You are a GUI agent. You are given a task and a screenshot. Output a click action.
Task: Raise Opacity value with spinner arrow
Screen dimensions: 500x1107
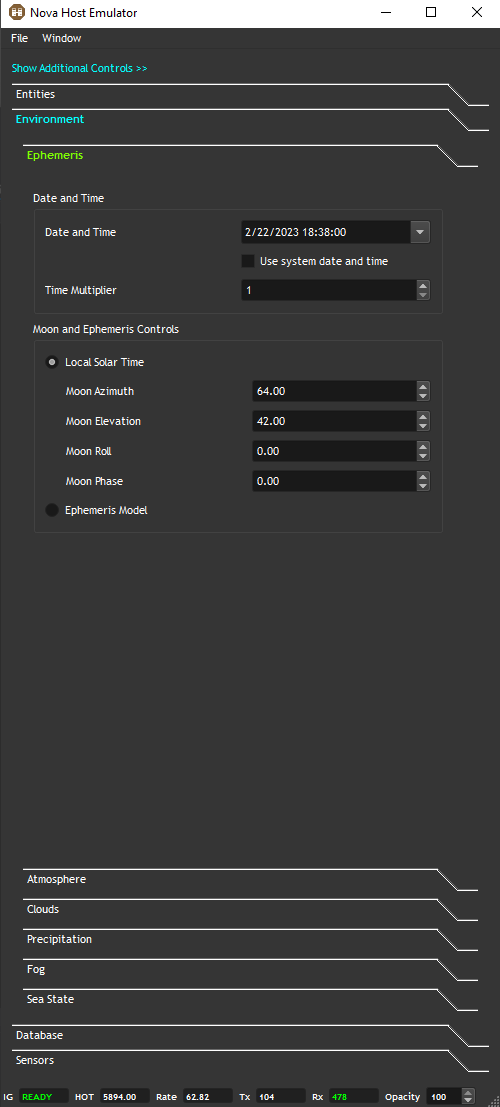click(468, 1093)
